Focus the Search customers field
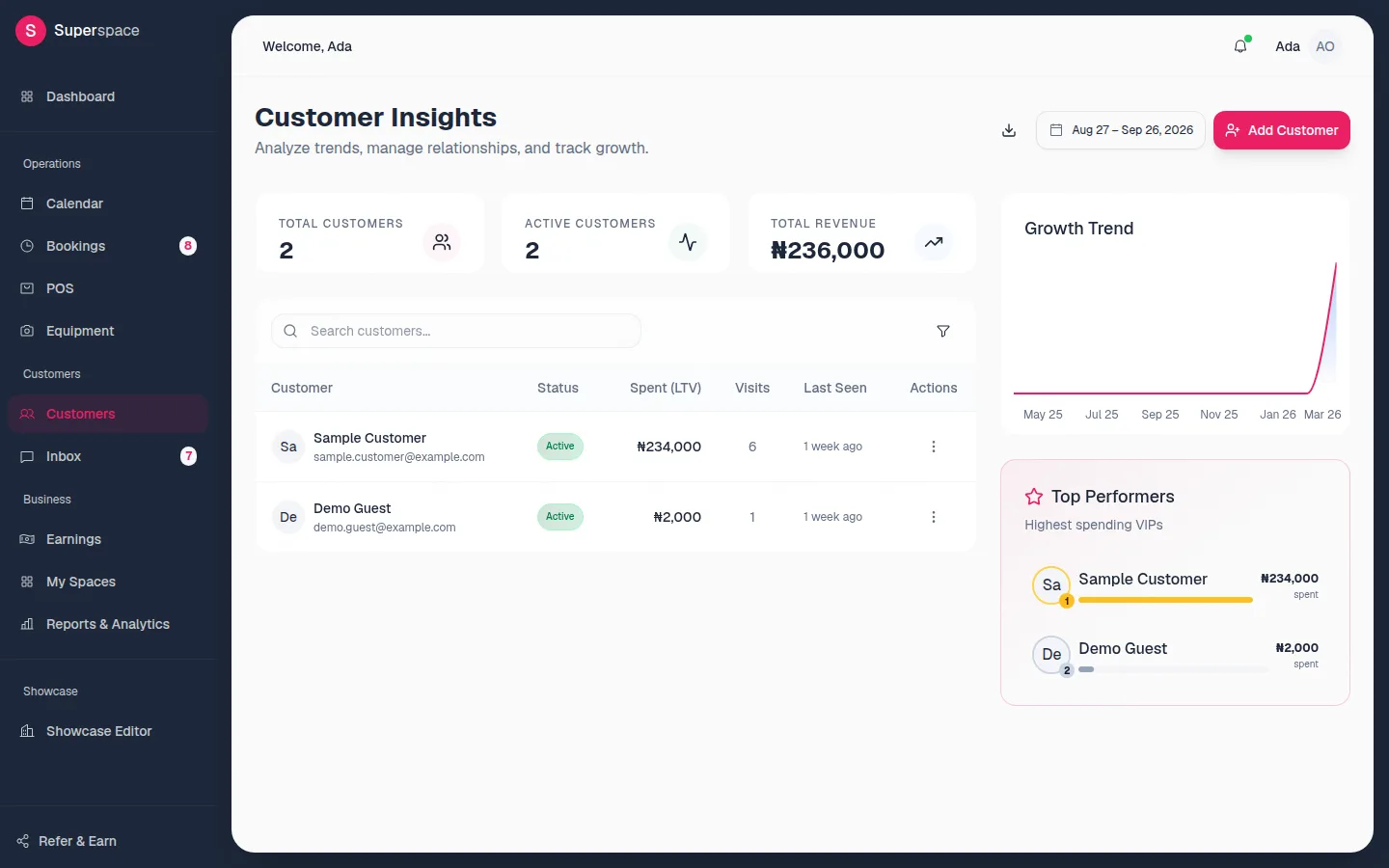Viewport: 1389px width, 868px height. coord(456,331)
